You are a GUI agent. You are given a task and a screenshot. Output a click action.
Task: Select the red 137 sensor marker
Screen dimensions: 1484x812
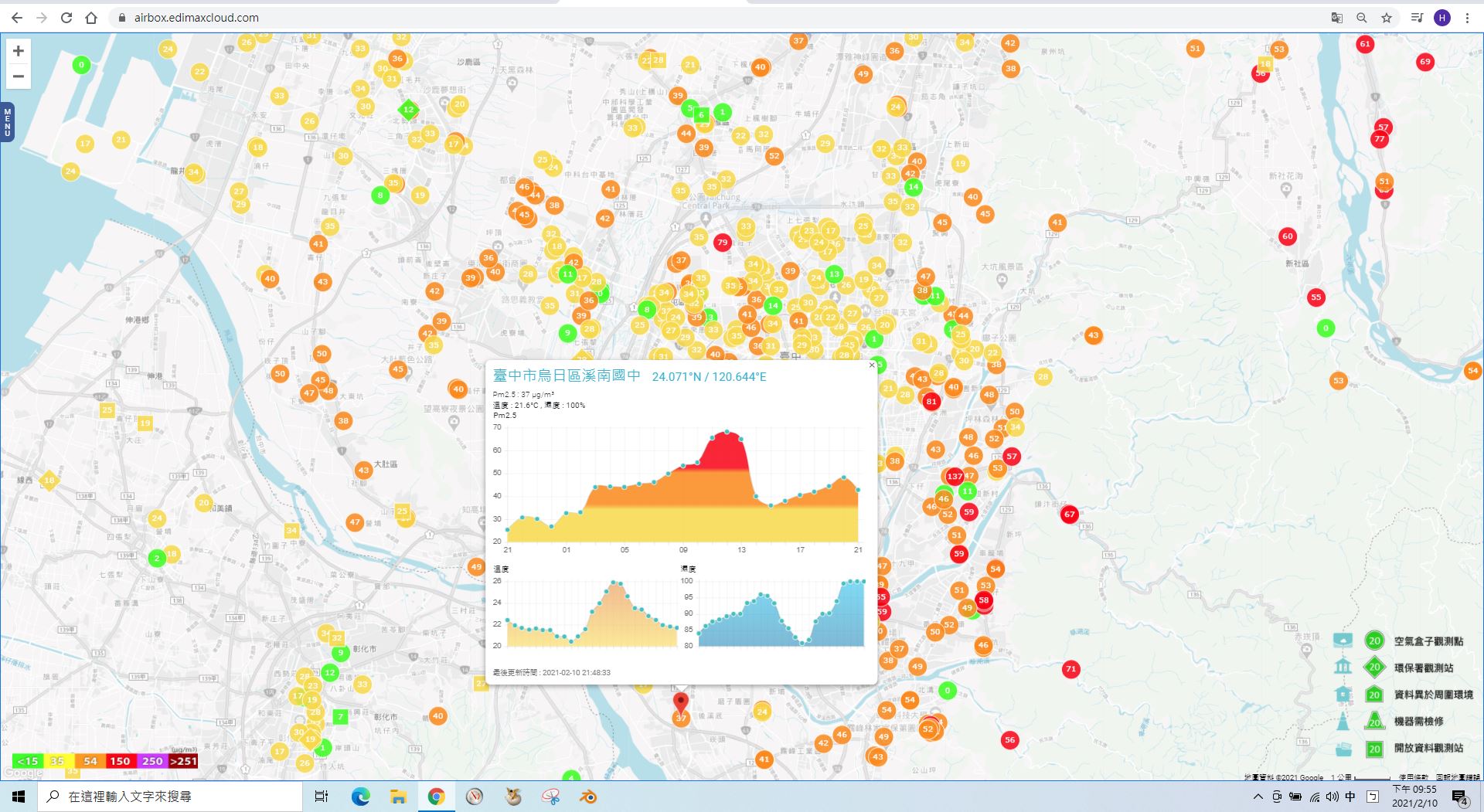955,476
